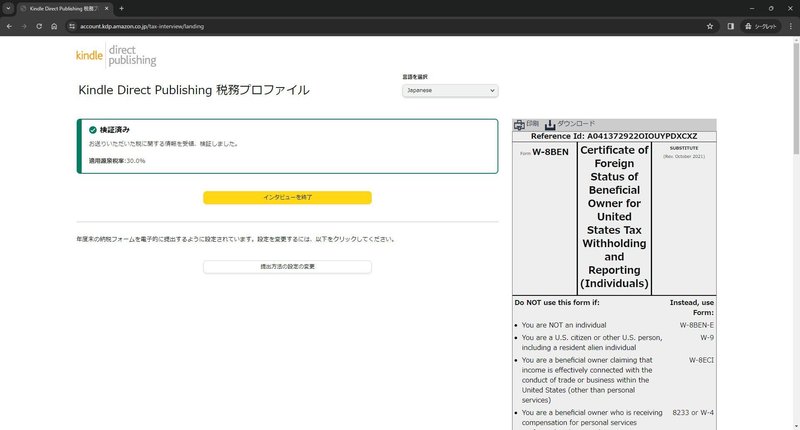Click the 提出方法の設定の変更 button

287,267
